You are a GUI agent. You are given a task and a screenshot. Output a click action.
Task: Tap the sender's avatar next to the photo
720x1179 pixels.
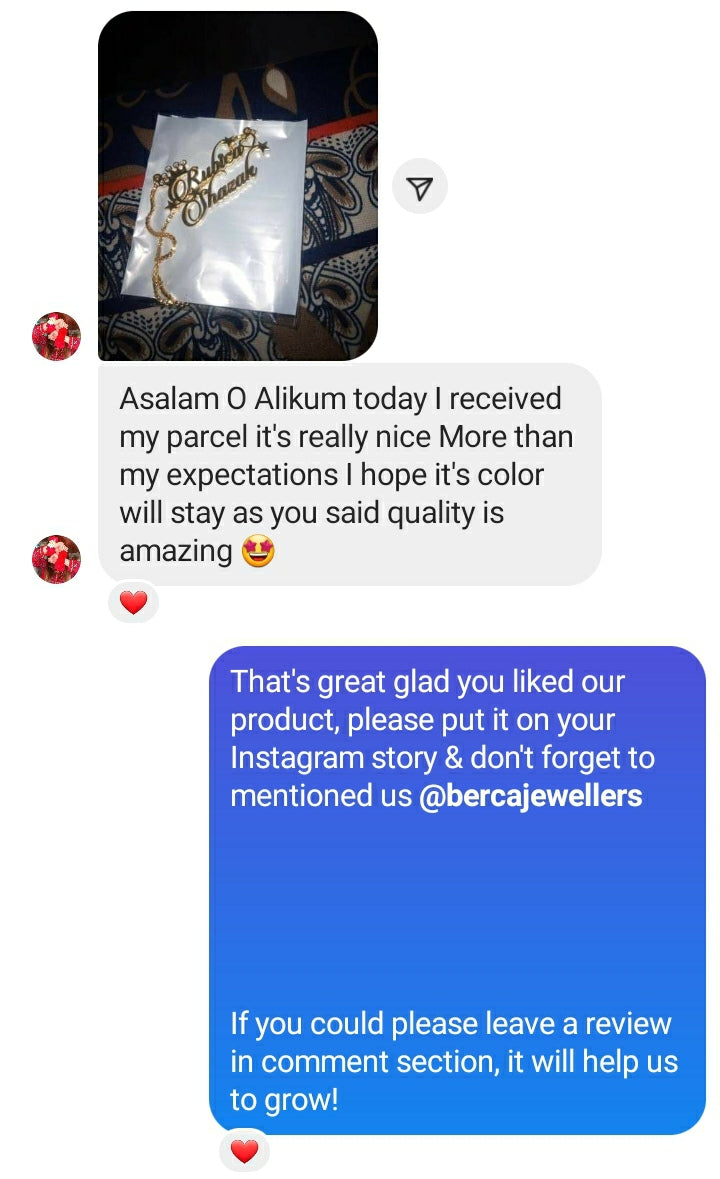coord(56,336)
